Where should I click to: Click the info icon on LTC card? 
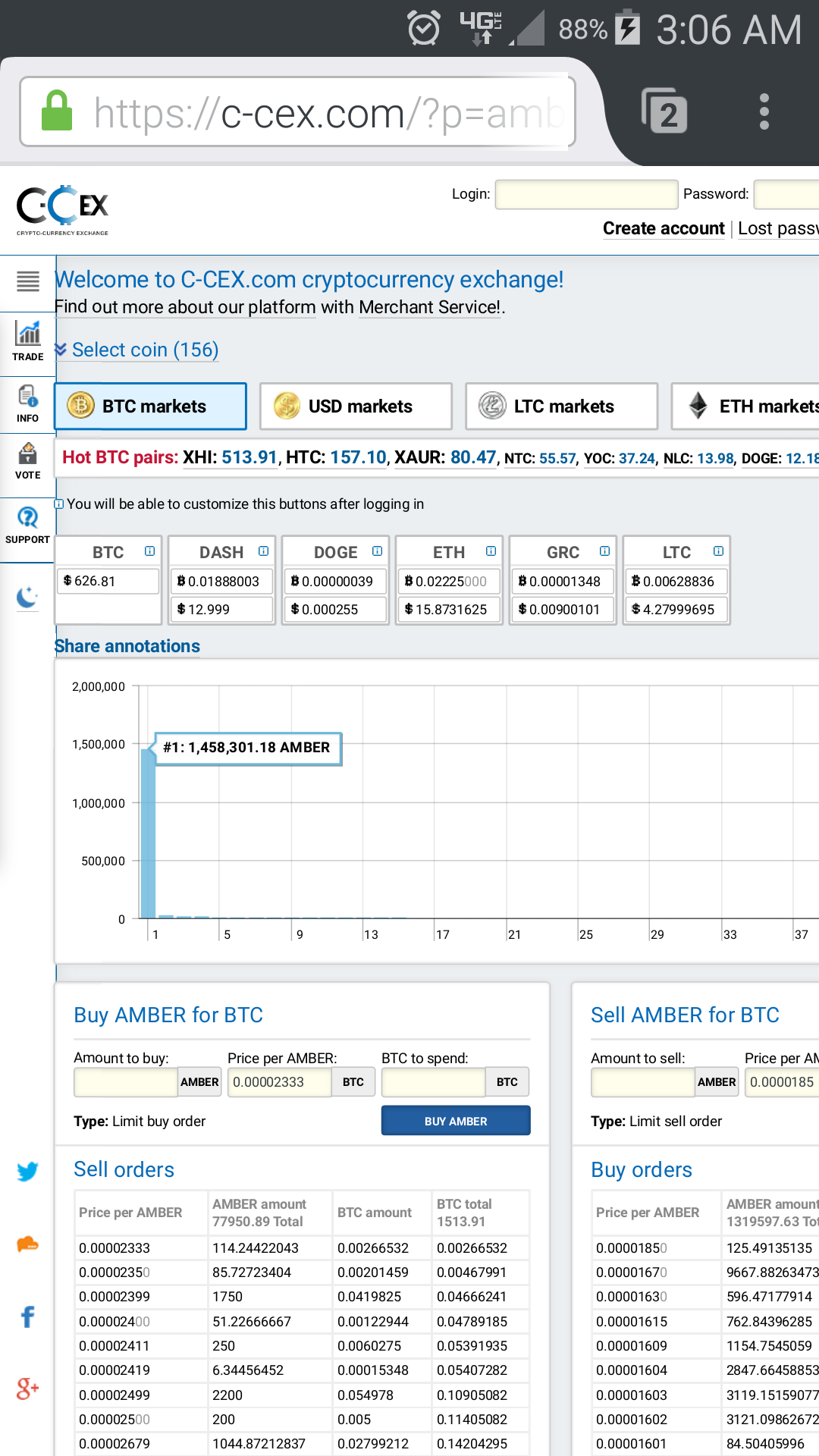point(718,551)
